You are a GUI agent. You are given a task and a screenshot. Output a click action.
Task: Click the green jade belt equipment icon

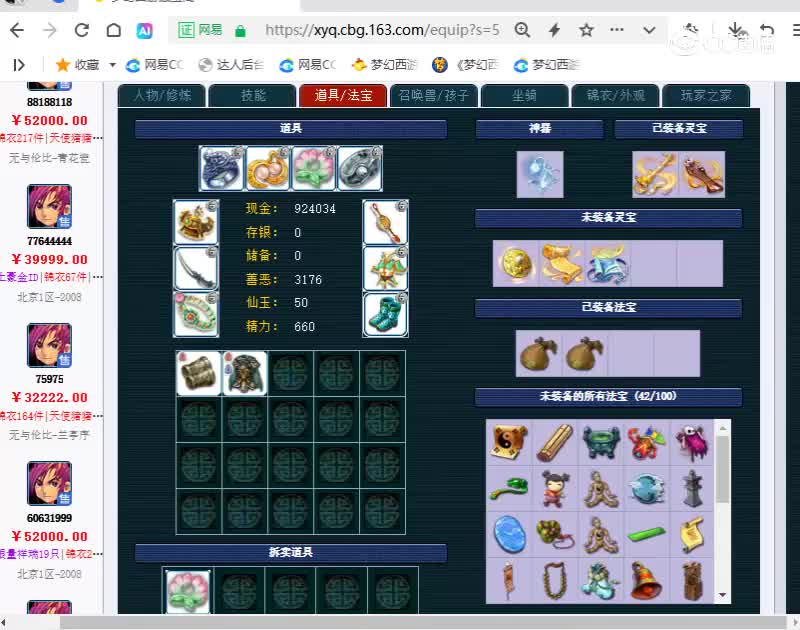pos(196,315)
